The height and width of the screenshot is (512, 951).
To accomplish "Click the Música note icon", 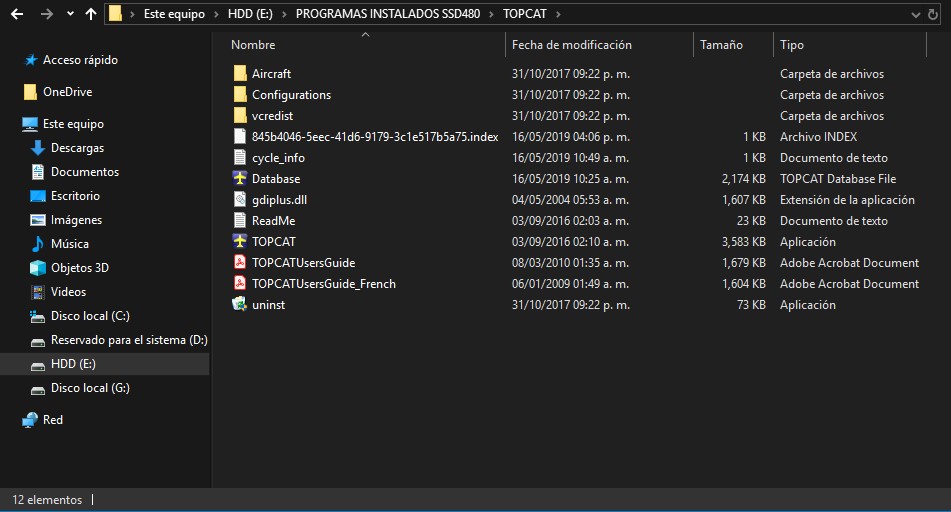I will tap(38, 244).
